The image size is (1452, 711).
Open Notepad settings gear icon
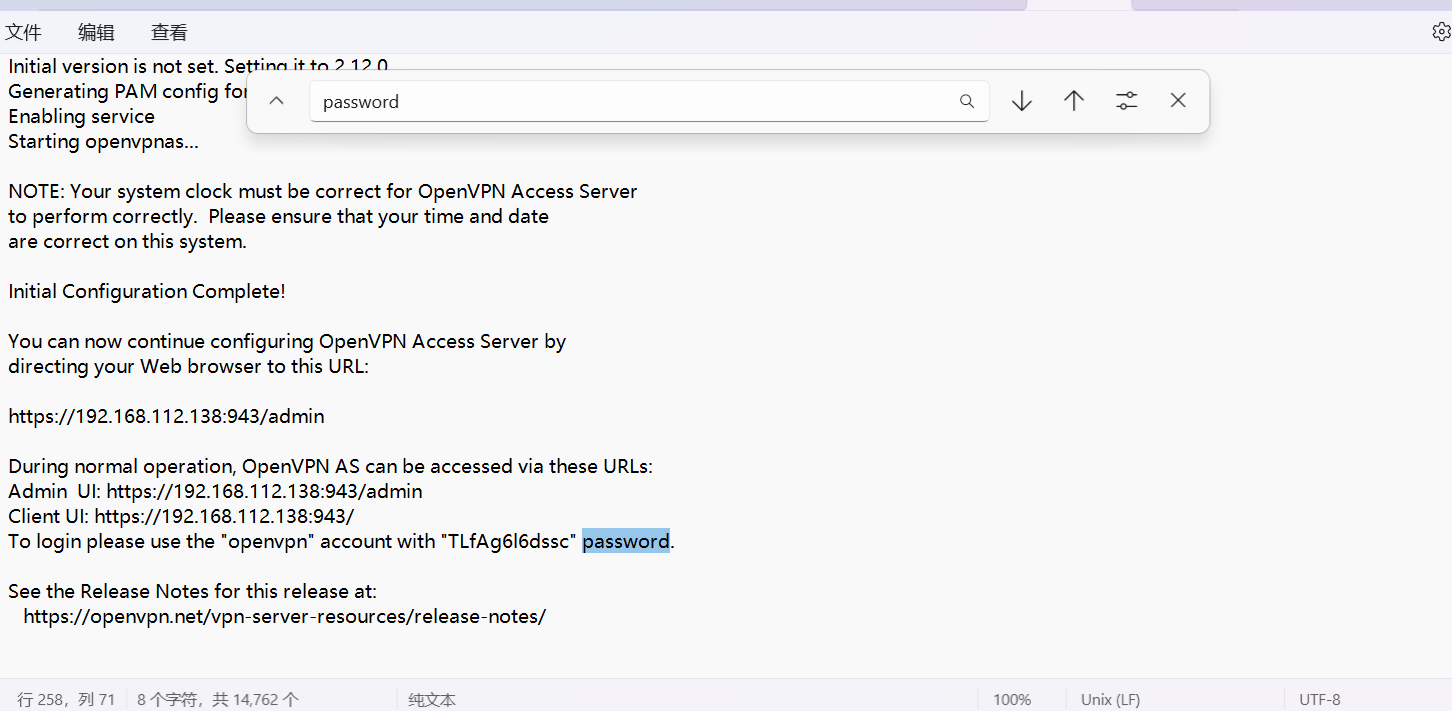(1441, 32)
